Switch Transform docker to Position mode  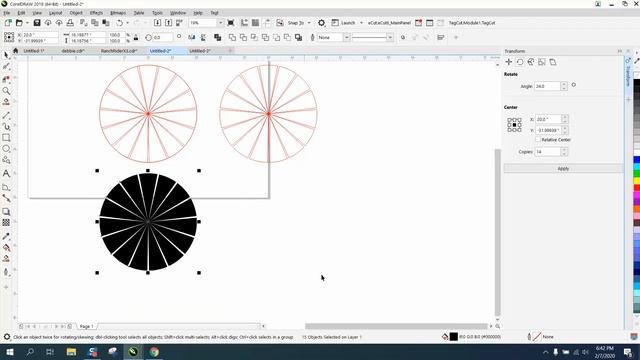coord(509,62)
